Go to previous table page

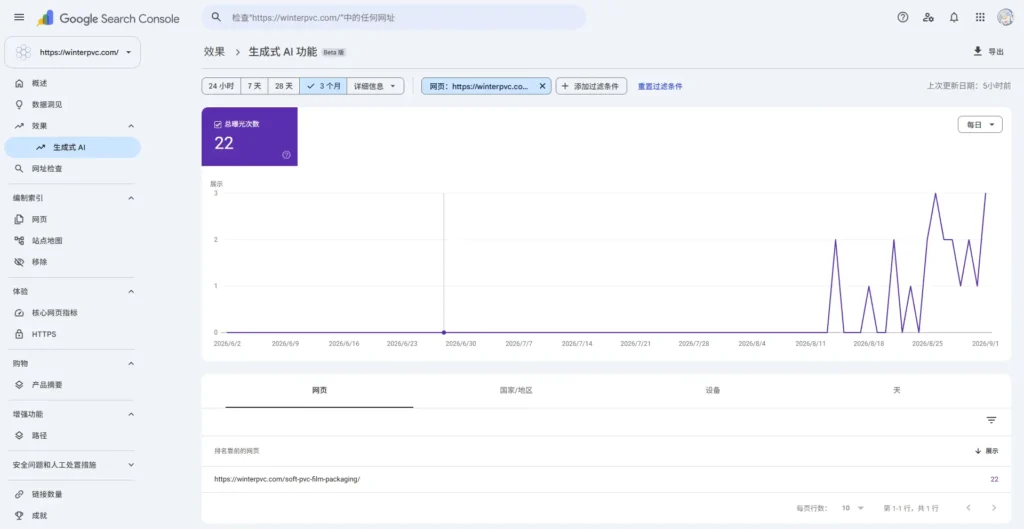968,508
